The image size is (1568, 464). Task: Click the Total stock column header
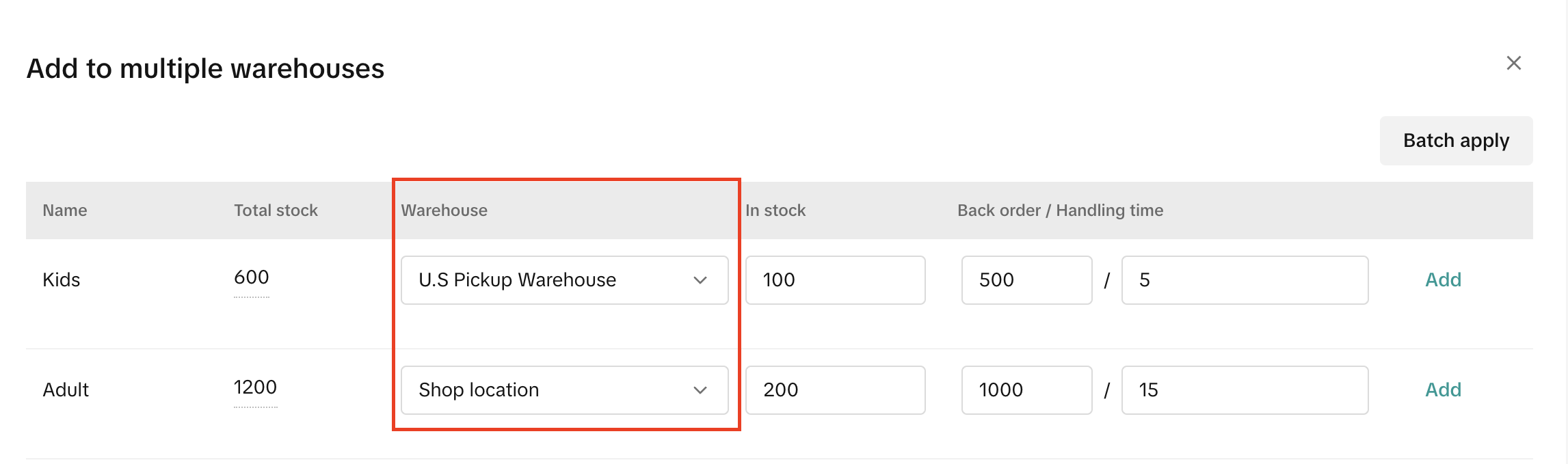[276, 210]
